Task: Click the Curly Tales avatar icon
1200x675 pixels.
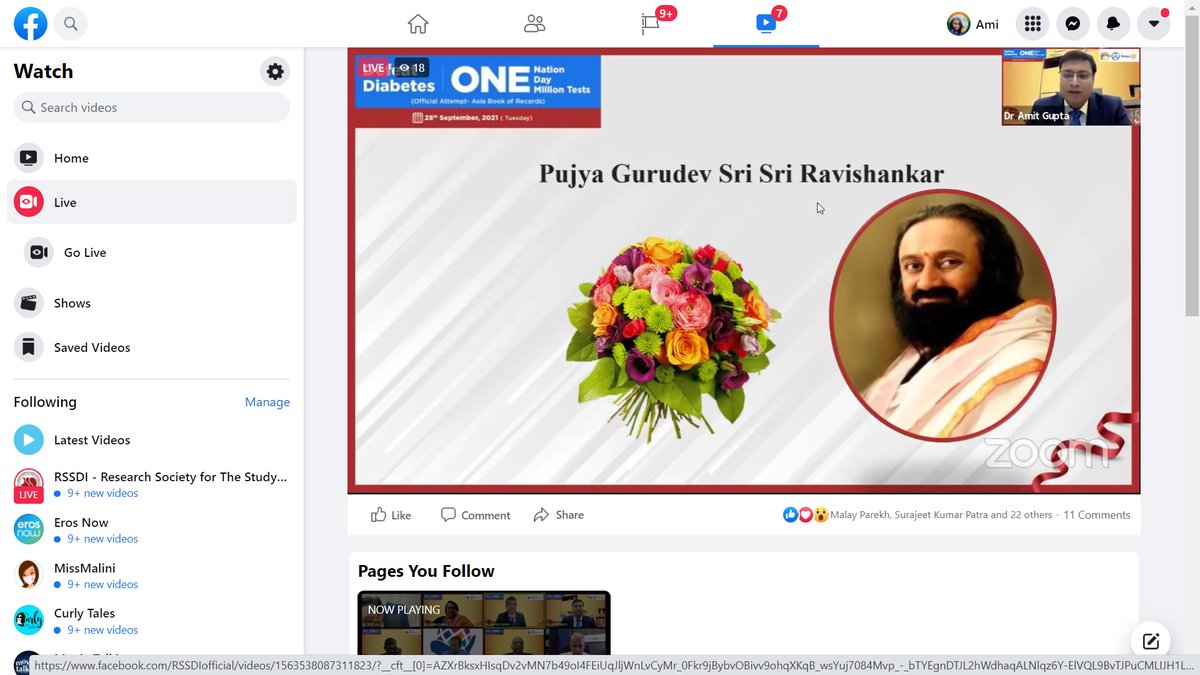Action: point(29,620)
